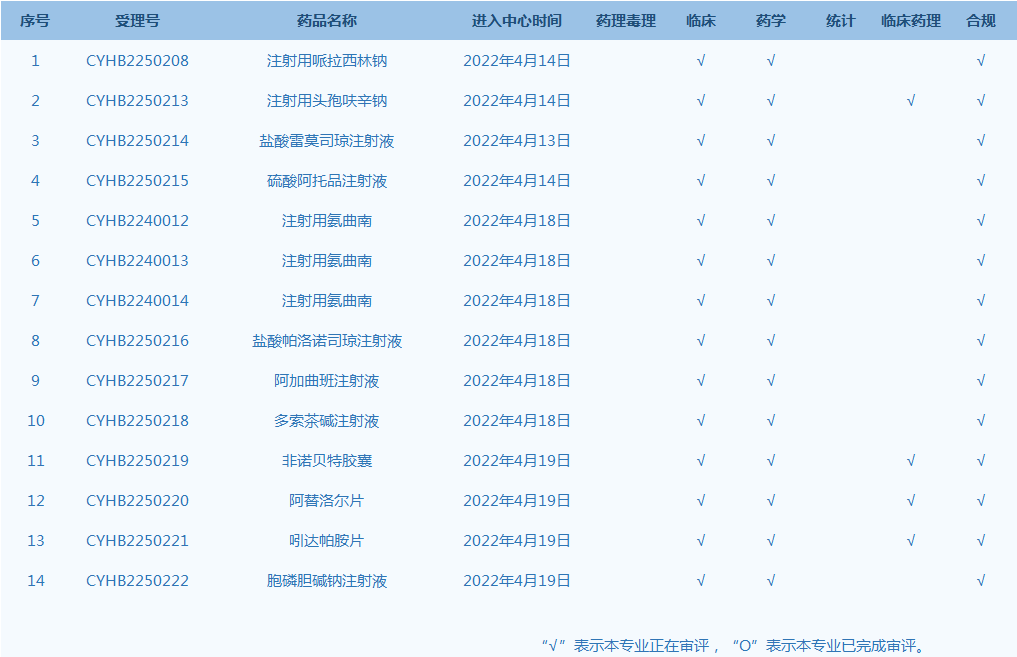The width and height of the screenshot is (1017, 657).
Task: Click sequence number 10
Action: (36, 421)
